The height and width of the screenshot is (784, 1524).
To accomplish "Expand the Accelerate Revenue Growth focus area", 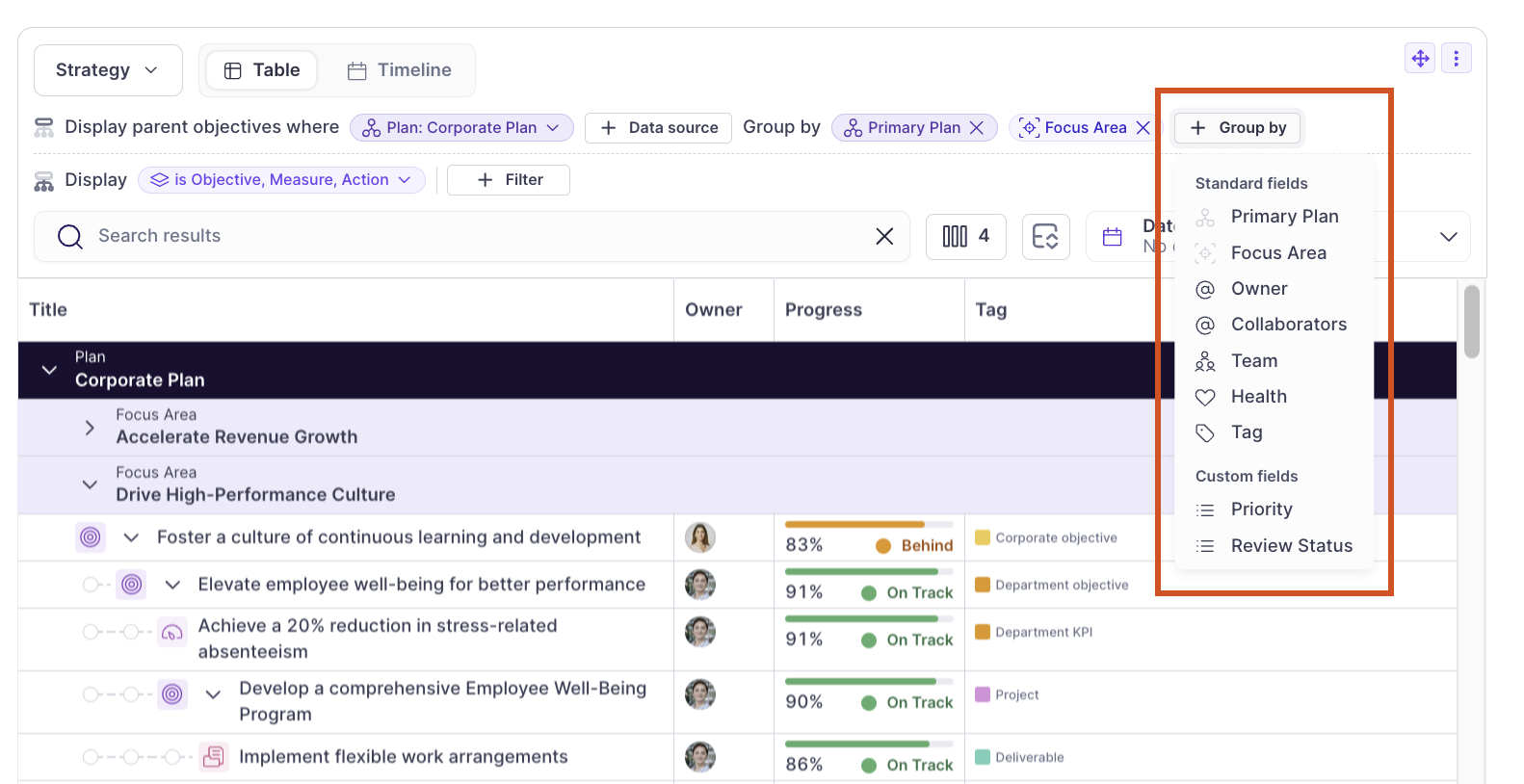I will (x=90, y=428).
